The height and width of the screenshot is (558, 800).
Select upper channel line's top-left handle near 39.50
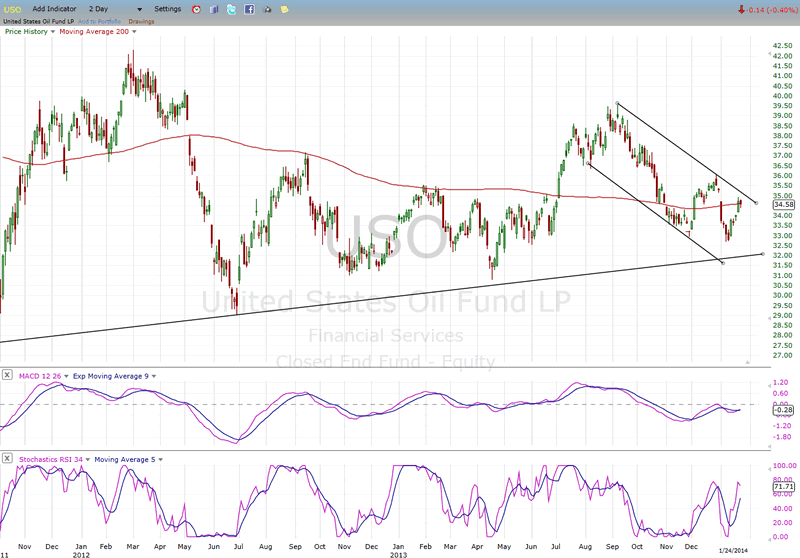617,103
